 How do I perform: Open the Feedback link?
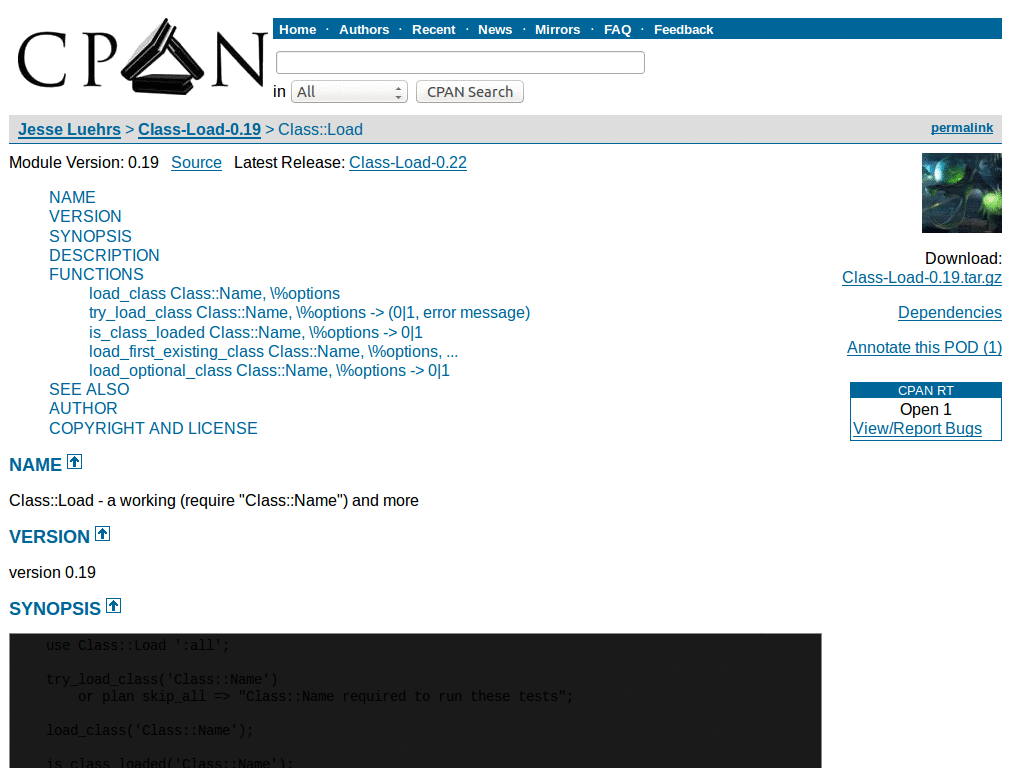(x=683, y=29)
